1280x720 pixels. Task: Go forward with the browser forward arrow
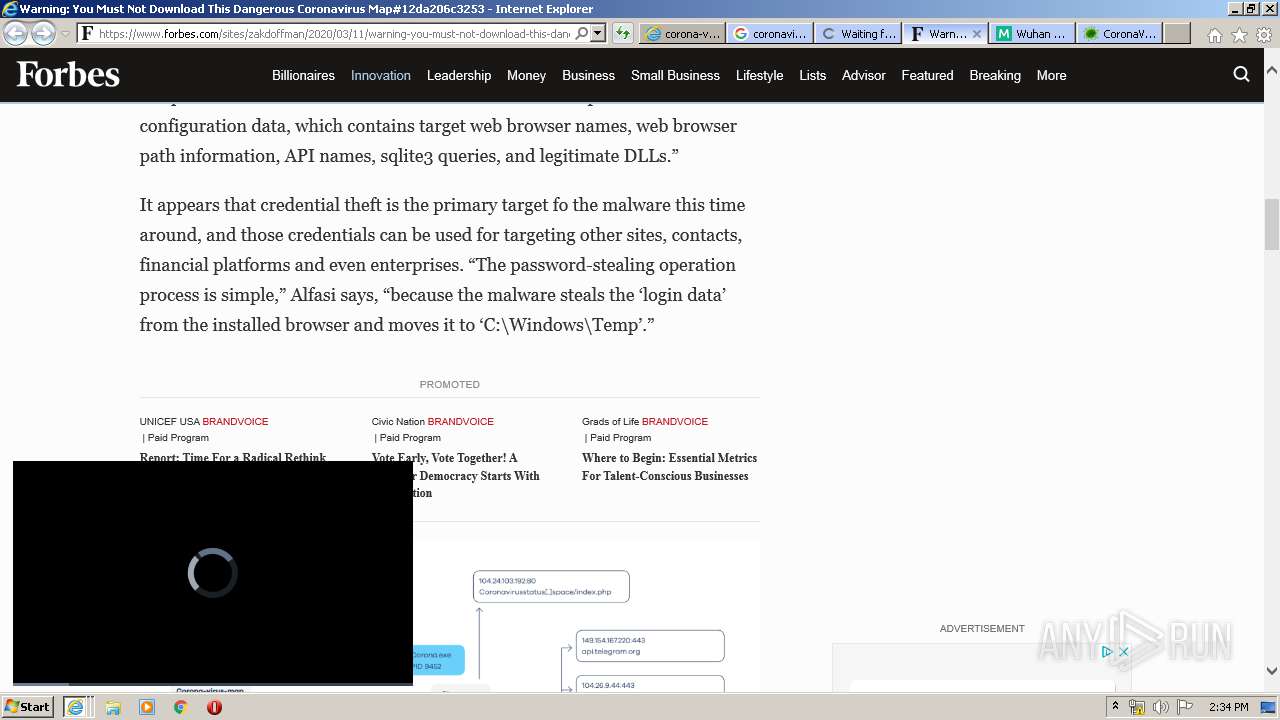click(x=43, y=33)
